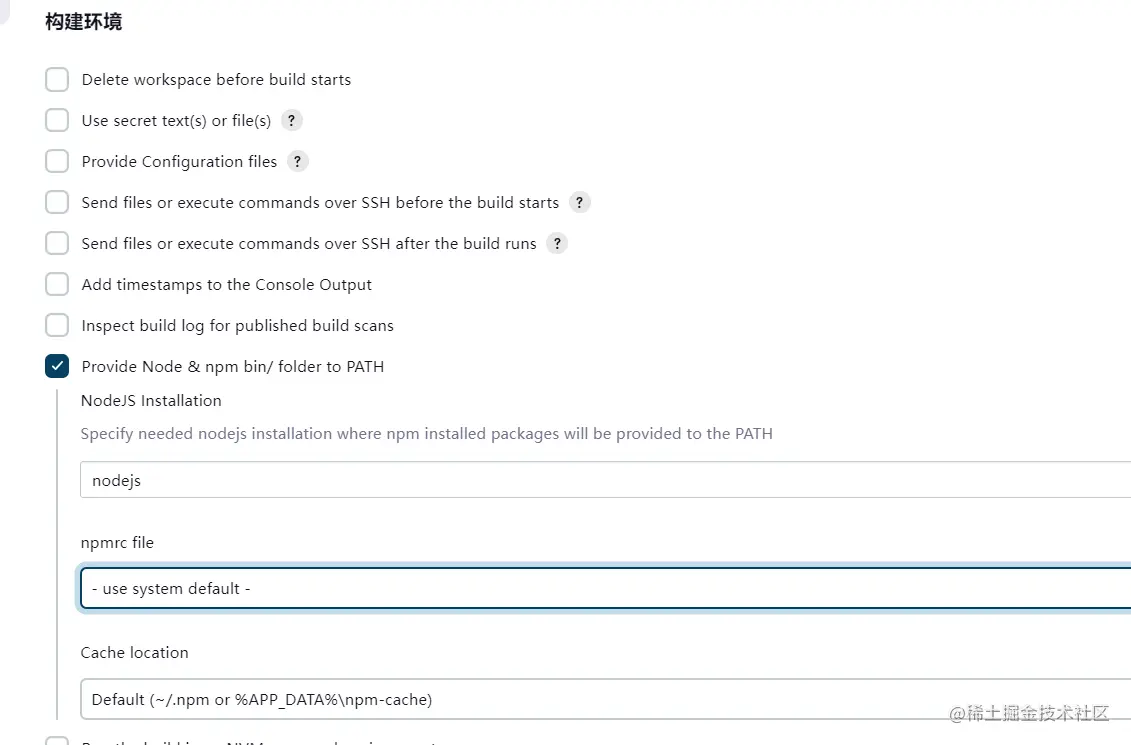
Task: Click the Cache location label
Action: point(134,653)
